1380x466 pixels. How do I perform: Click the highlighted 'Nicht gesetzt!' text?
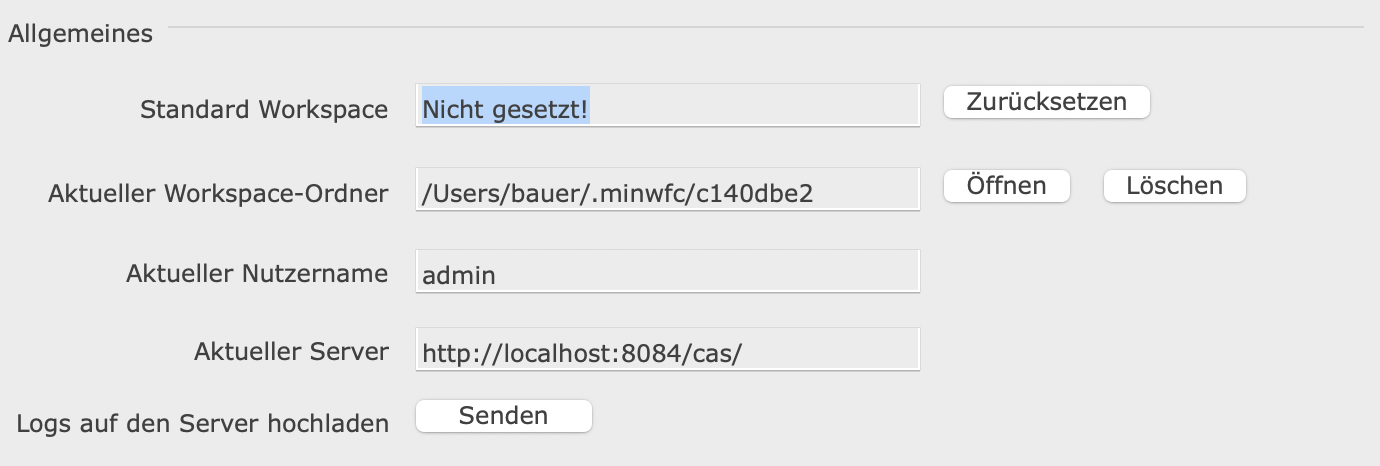coord(505,108)
